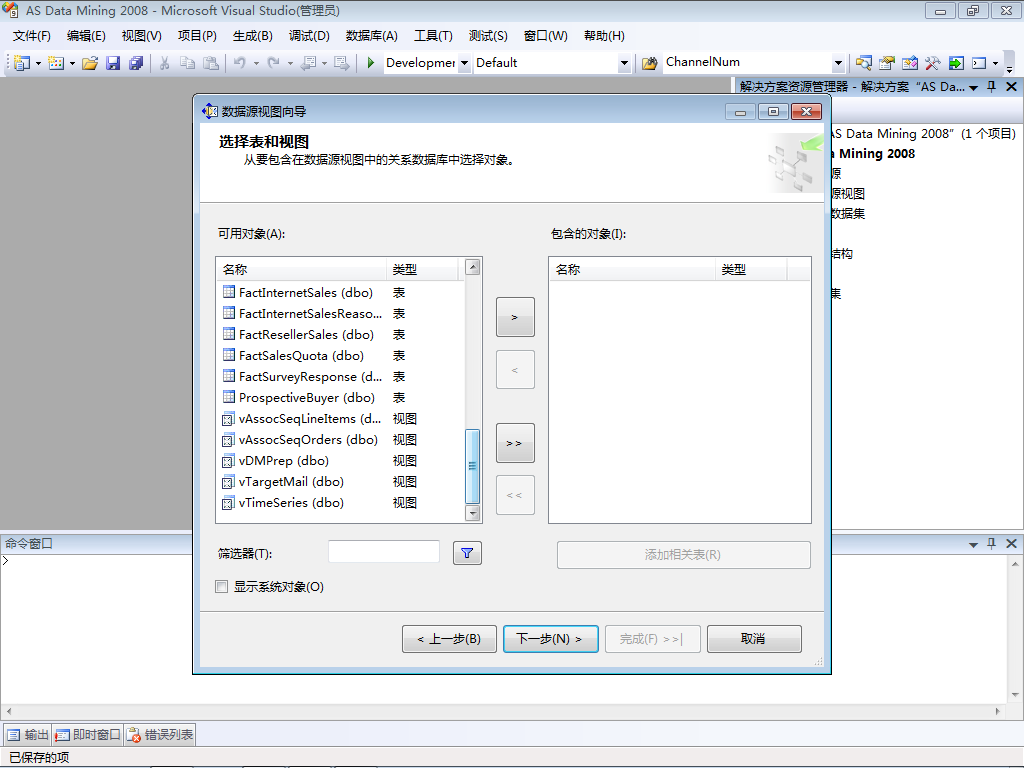The width and height of the screenshot is (1024, 768).
Task: Select vTimeSeries (dbo) row
Action: coord(342,502)
